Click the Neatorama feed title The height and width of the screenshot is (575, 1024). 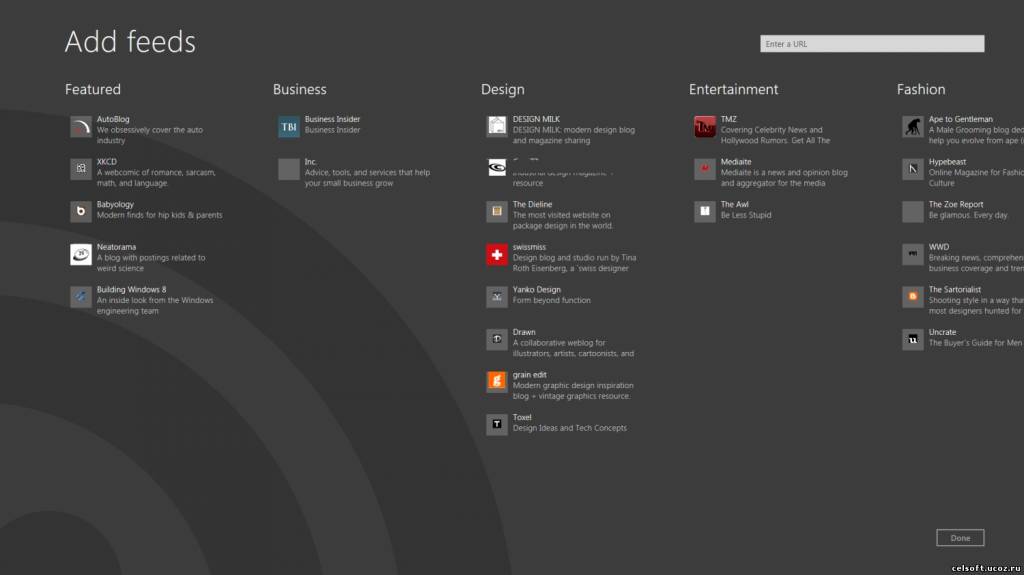tap(116, 247)
